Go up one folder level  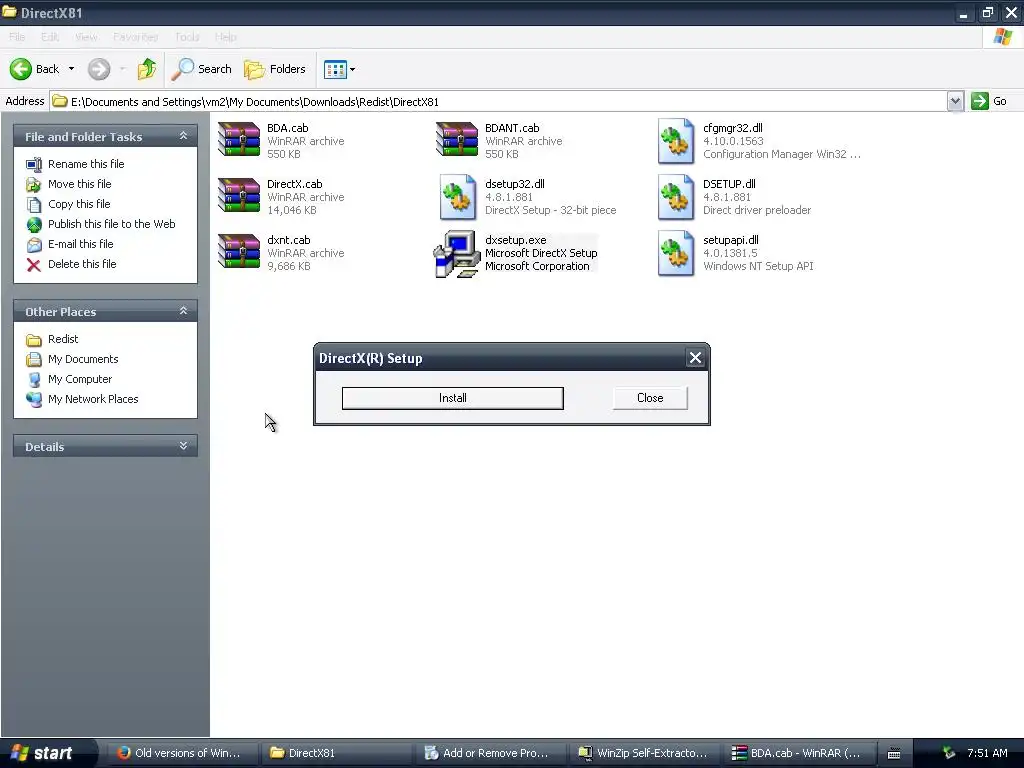click(x=147, y=69)
